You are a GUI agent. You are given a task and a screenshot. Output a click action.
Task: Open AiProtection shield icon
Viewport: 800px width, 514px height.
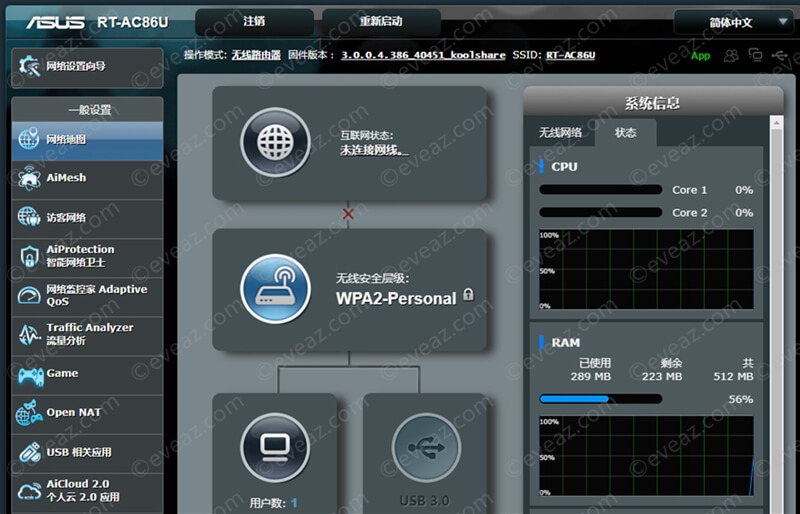30,256
